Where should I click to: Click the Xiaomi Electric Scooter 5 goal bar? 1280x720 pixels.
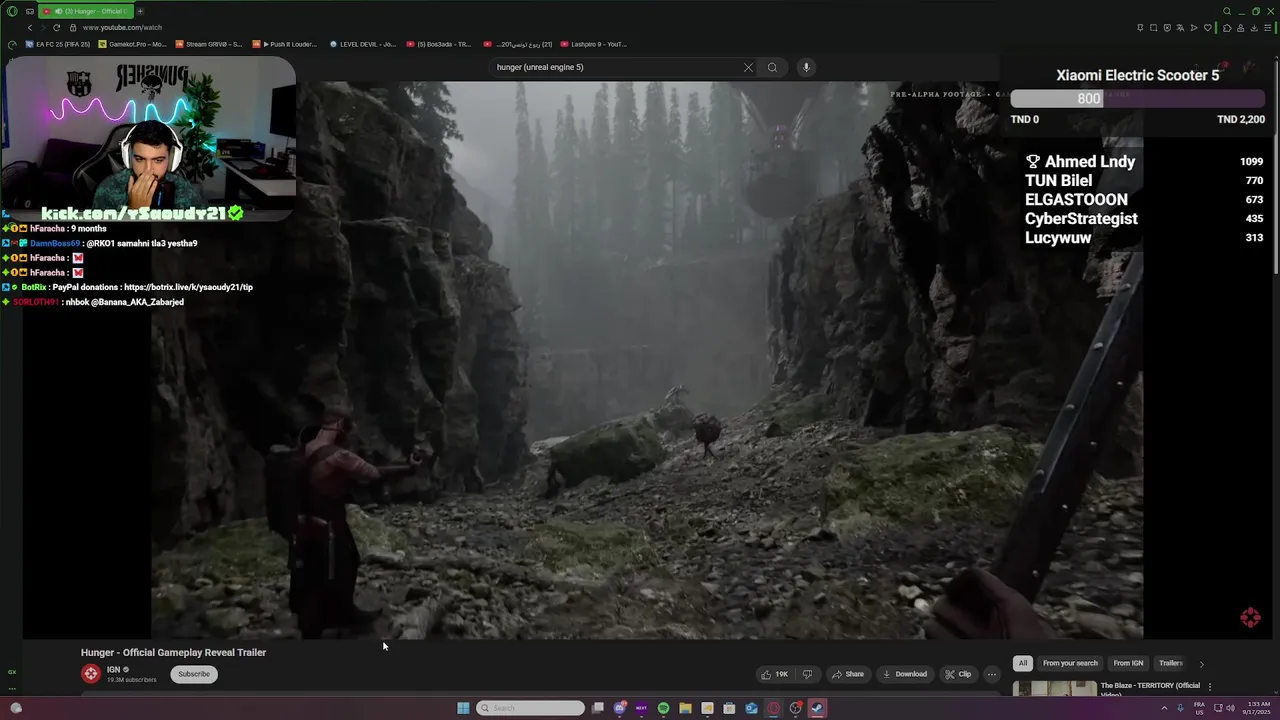click(1138, 98)
